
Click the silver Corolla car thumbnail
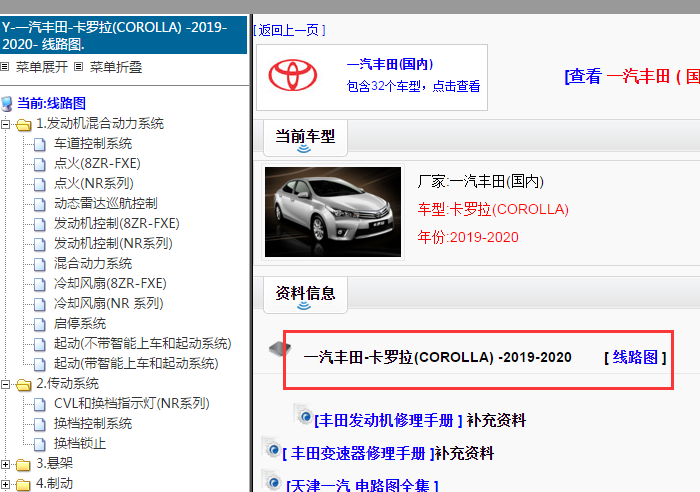(x=333, y=212)
